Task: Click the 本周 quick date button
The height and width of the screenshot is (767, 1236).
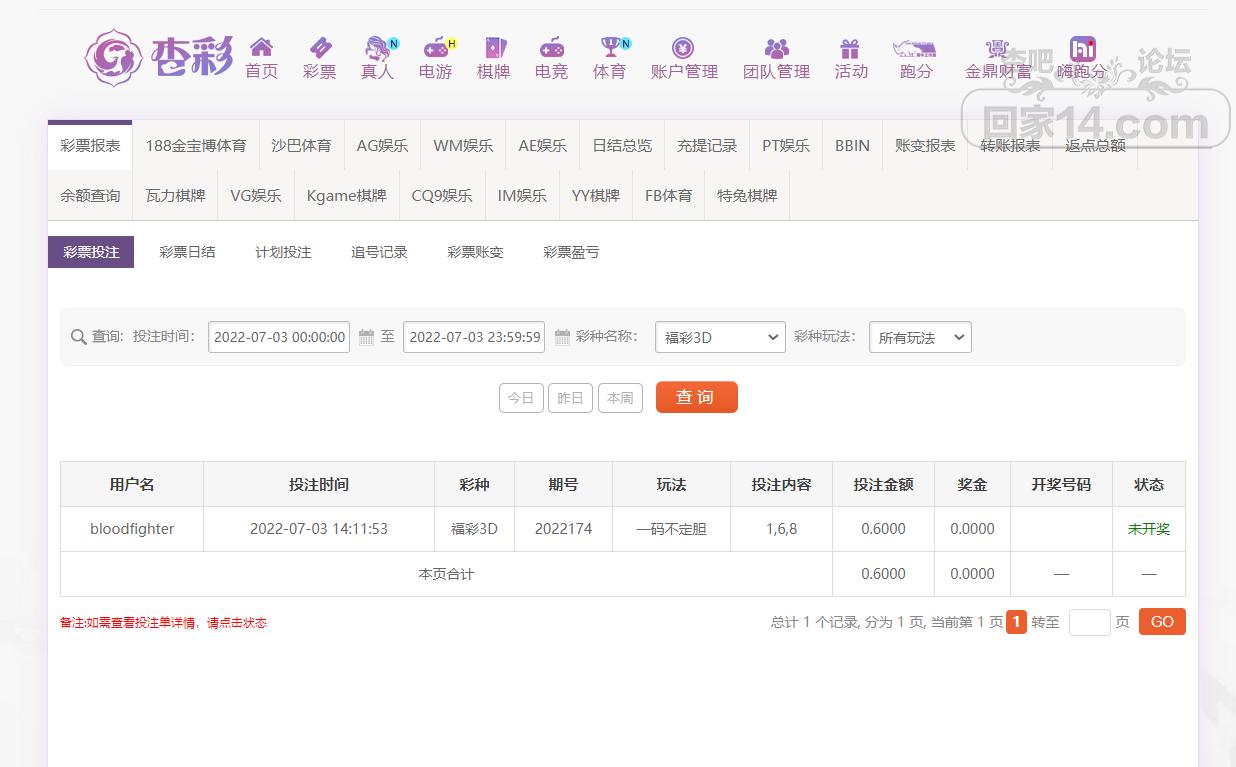Action: [620, 397]
